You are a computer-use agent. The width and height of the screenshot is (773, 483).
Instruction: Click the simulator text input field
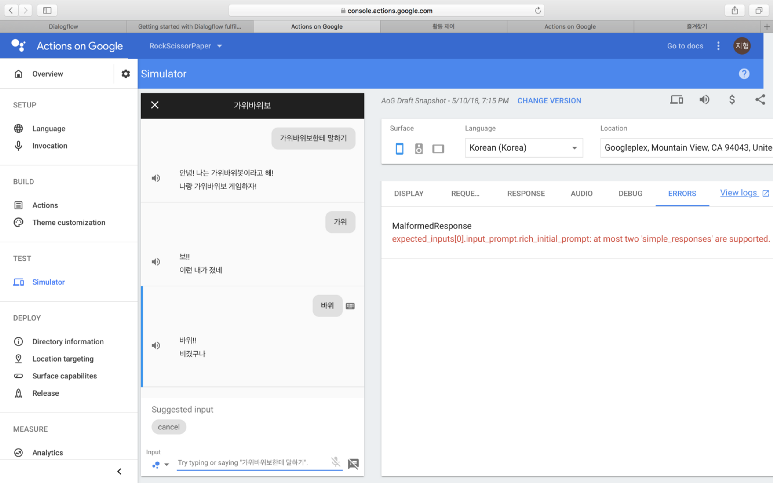click(255, 463)
